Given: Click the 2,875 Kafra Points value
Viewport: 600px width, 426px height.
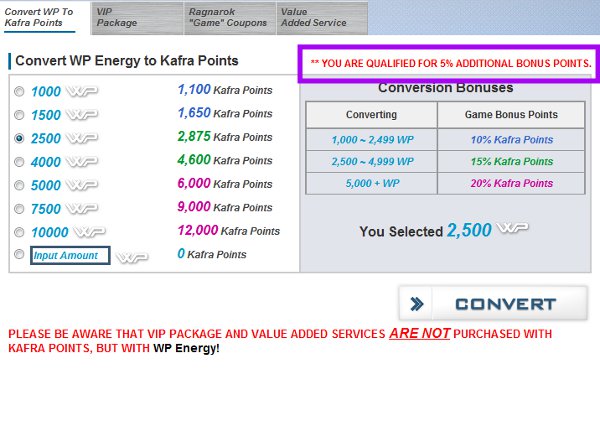Looking at the screenshot, I should [225, 137].
